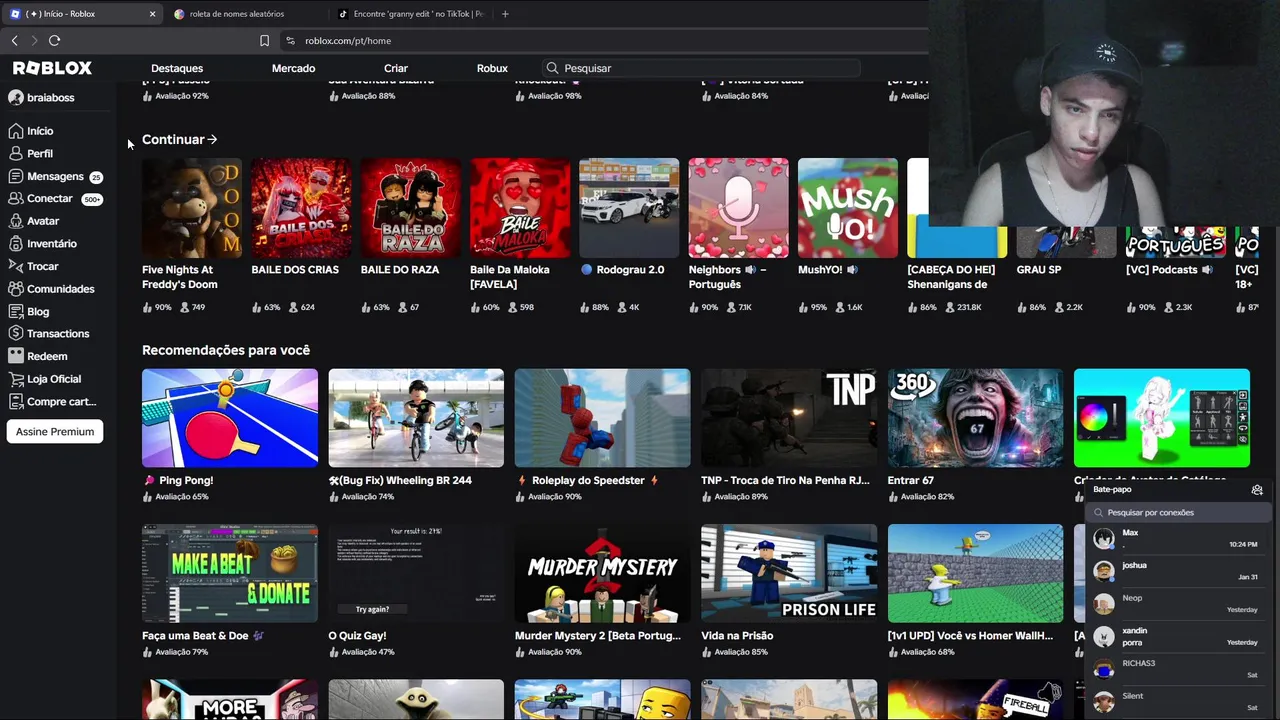The width and height of the screenshot is (1280, 720).
Task: Open O Quiz Gay! thumbnail
Action: click(x=416, y=573)
